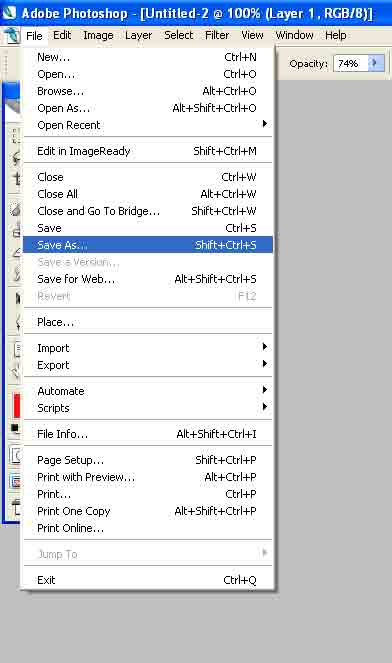Choose Save As from File menu

[148, 245]
